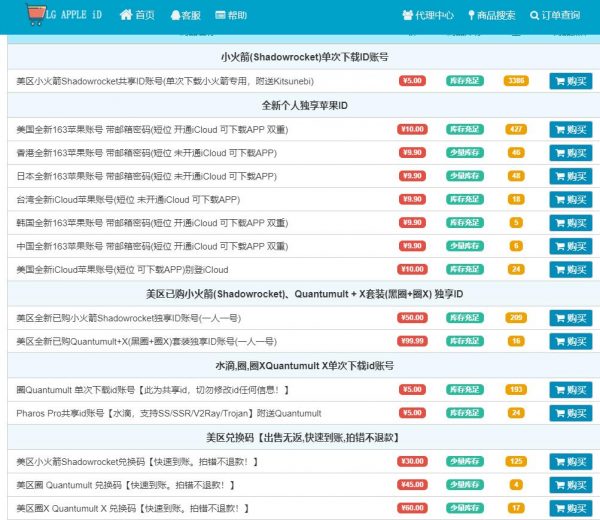Click product name 日本全新163苹果账号

click(147, 176)
